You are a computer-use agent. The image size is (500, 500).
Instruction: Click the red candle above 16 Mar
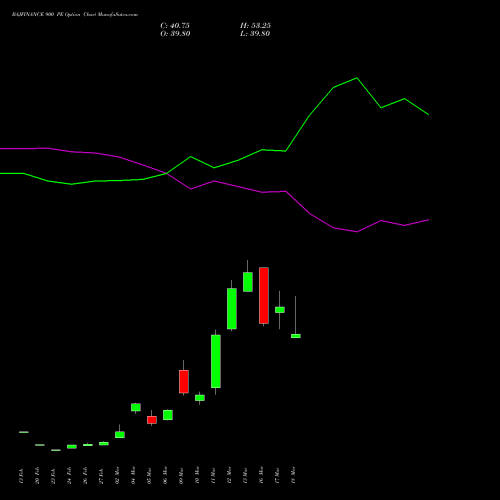[x=264, y=295]
